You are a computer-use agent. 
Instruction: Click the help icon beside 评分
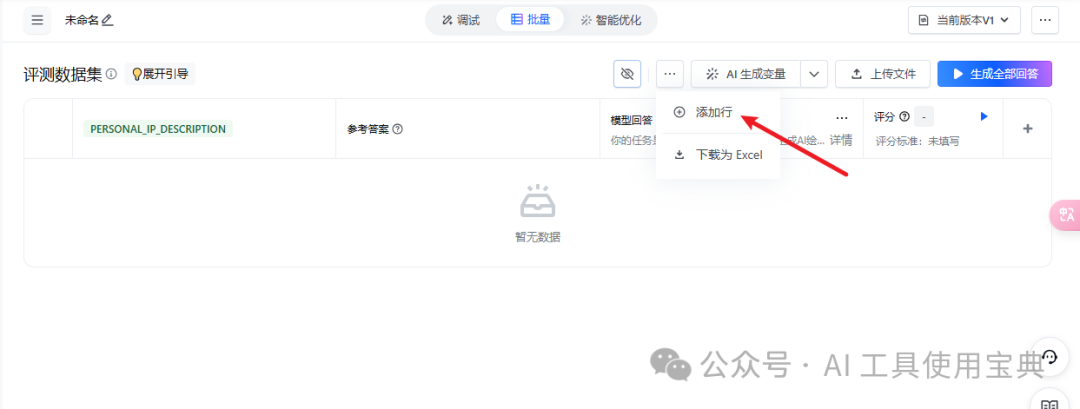904,117
